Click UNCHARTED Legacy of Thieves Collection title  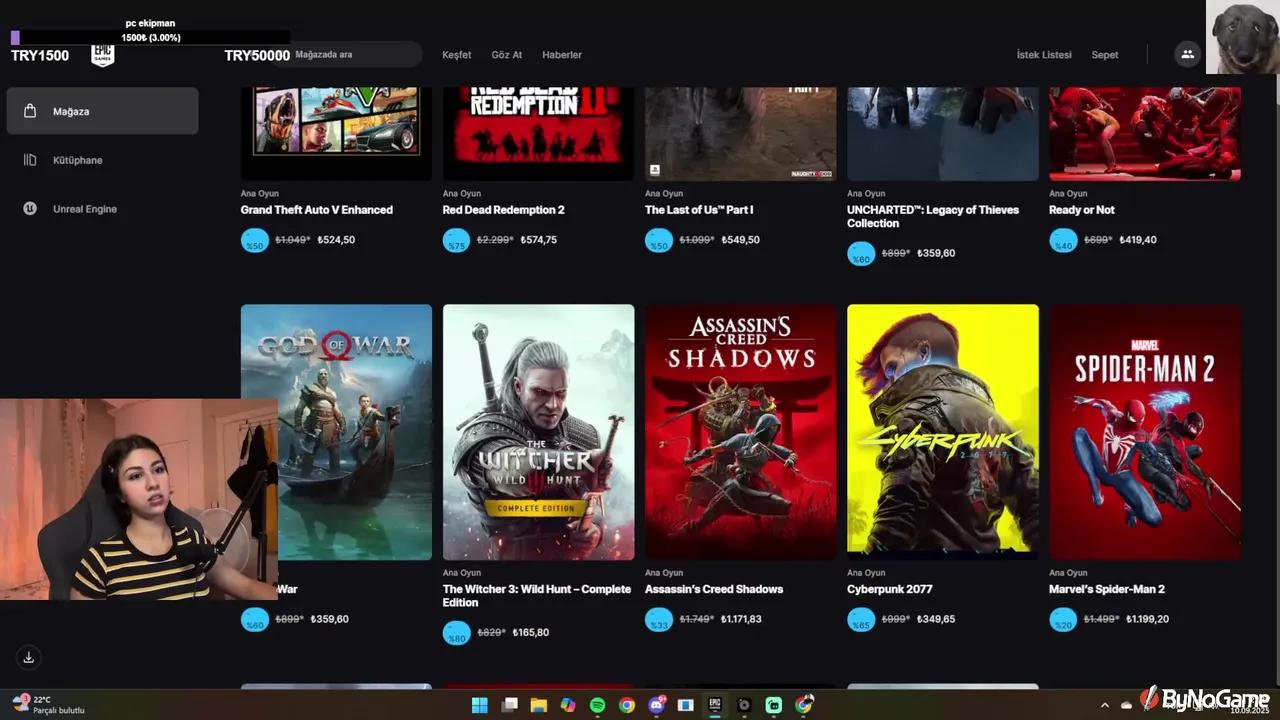point(933,216)
